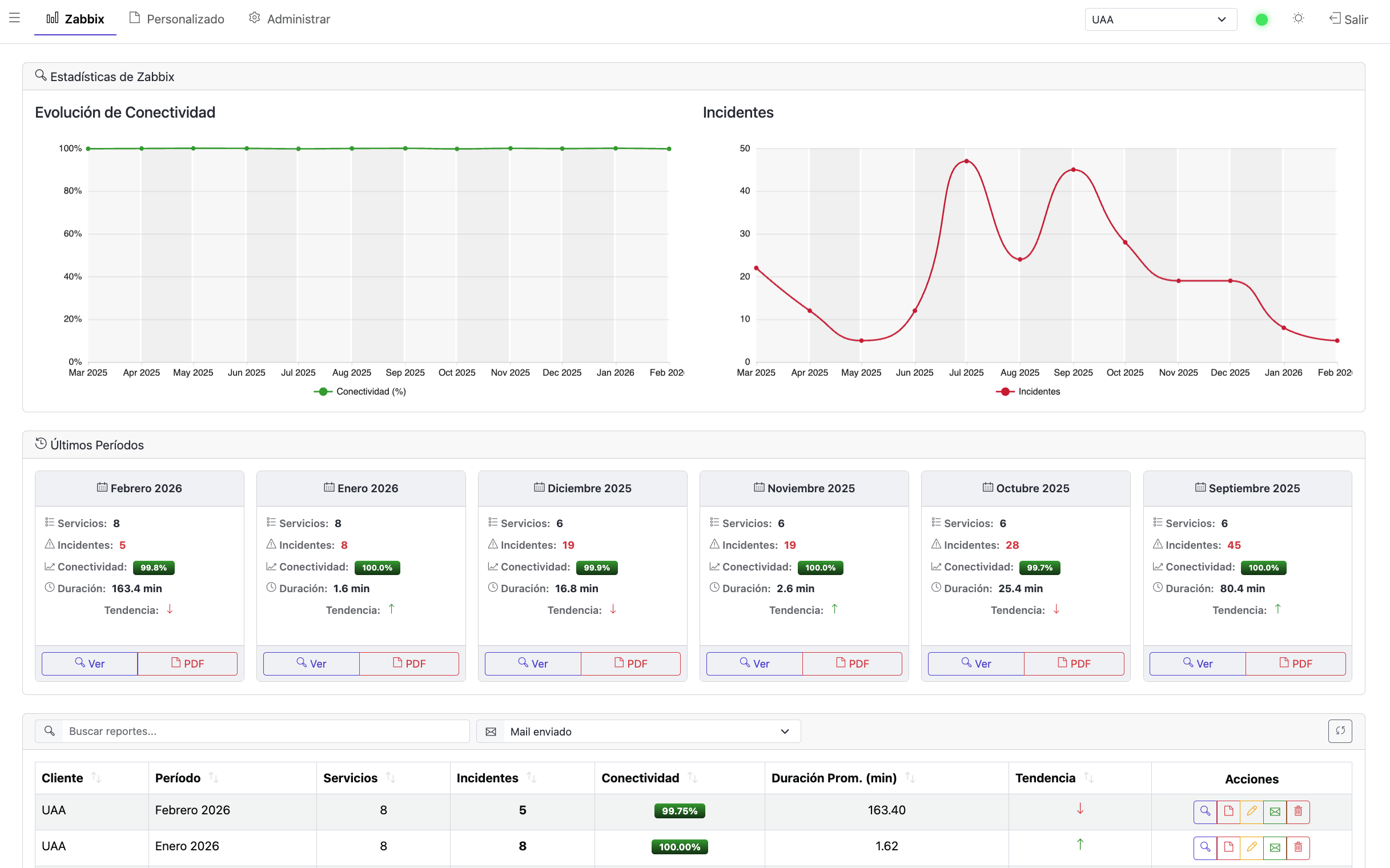Open the Administrar tab
This screenshot has height=868, width=1390.
(x=290, y=19)
